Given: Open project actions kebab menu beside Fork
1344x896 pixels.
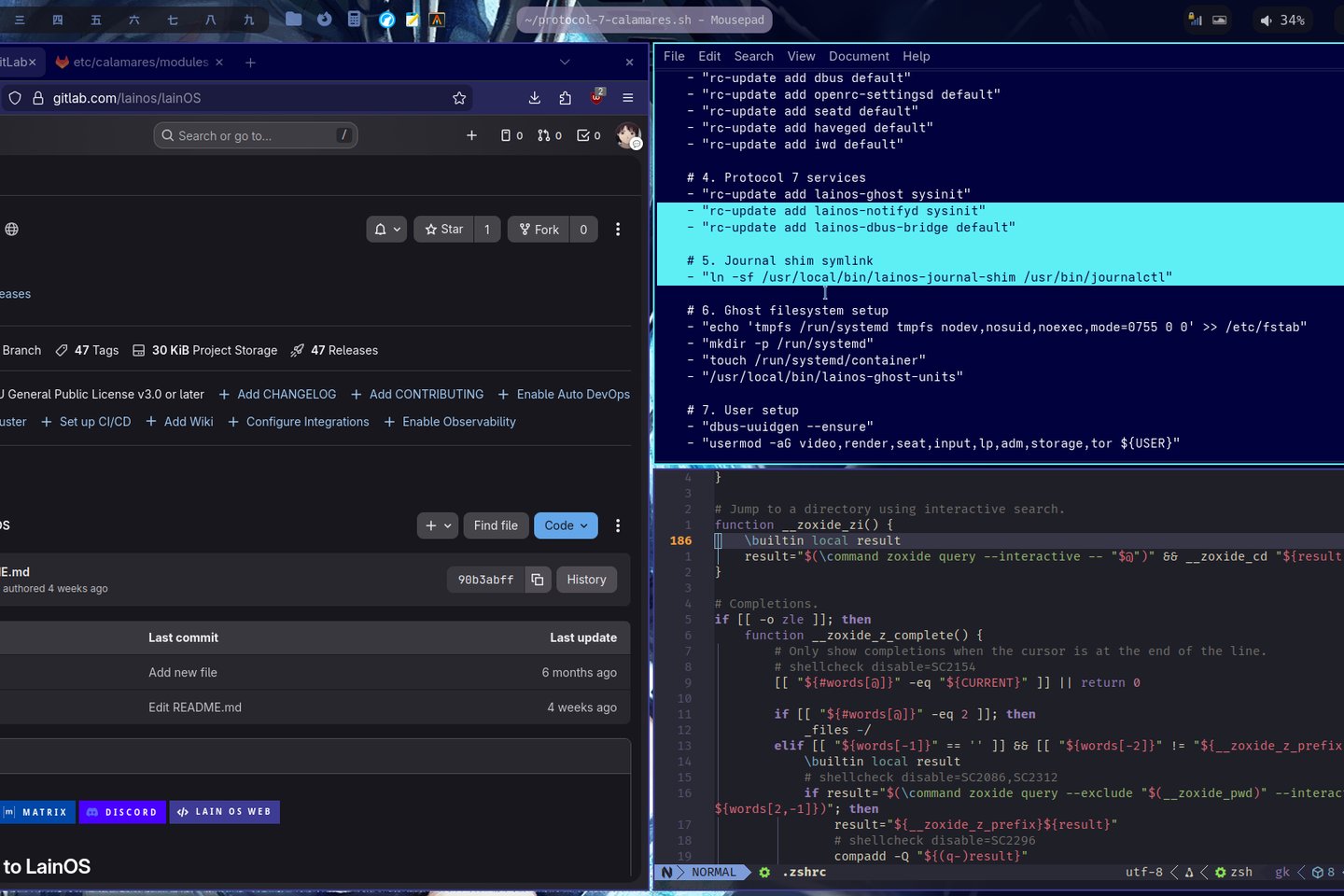Looking at the screenshot, I should tap(618, 230).
